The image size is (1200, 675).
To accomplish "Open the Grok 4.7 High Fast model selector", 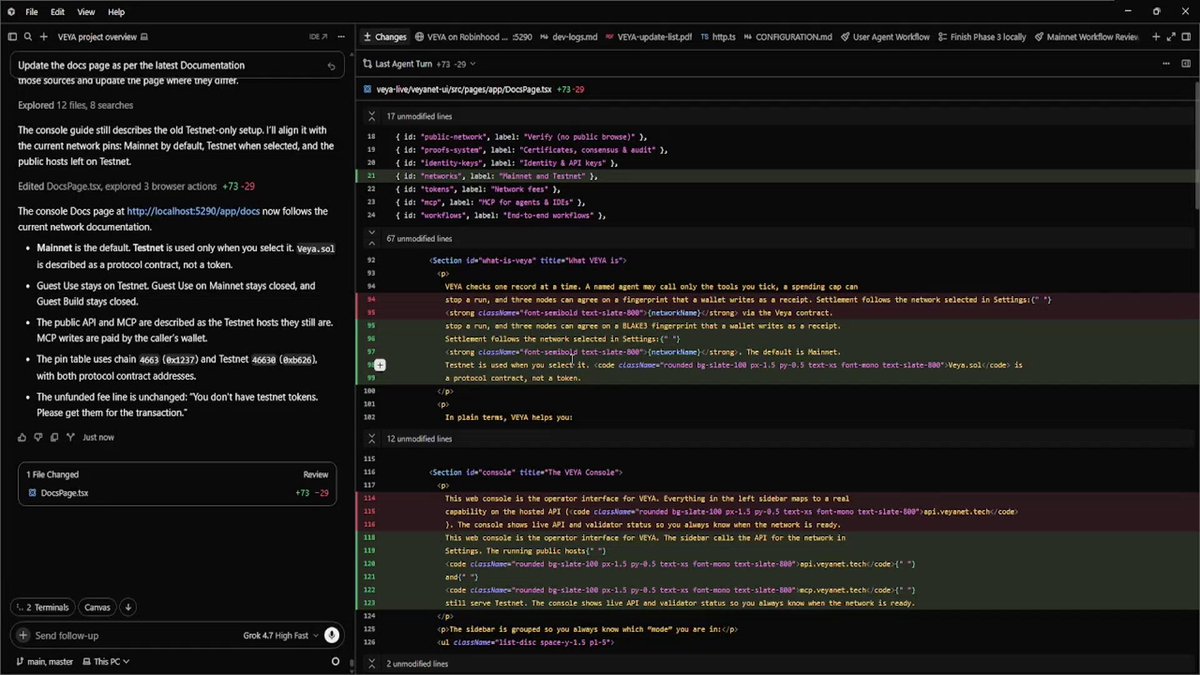I will point(280,635).
